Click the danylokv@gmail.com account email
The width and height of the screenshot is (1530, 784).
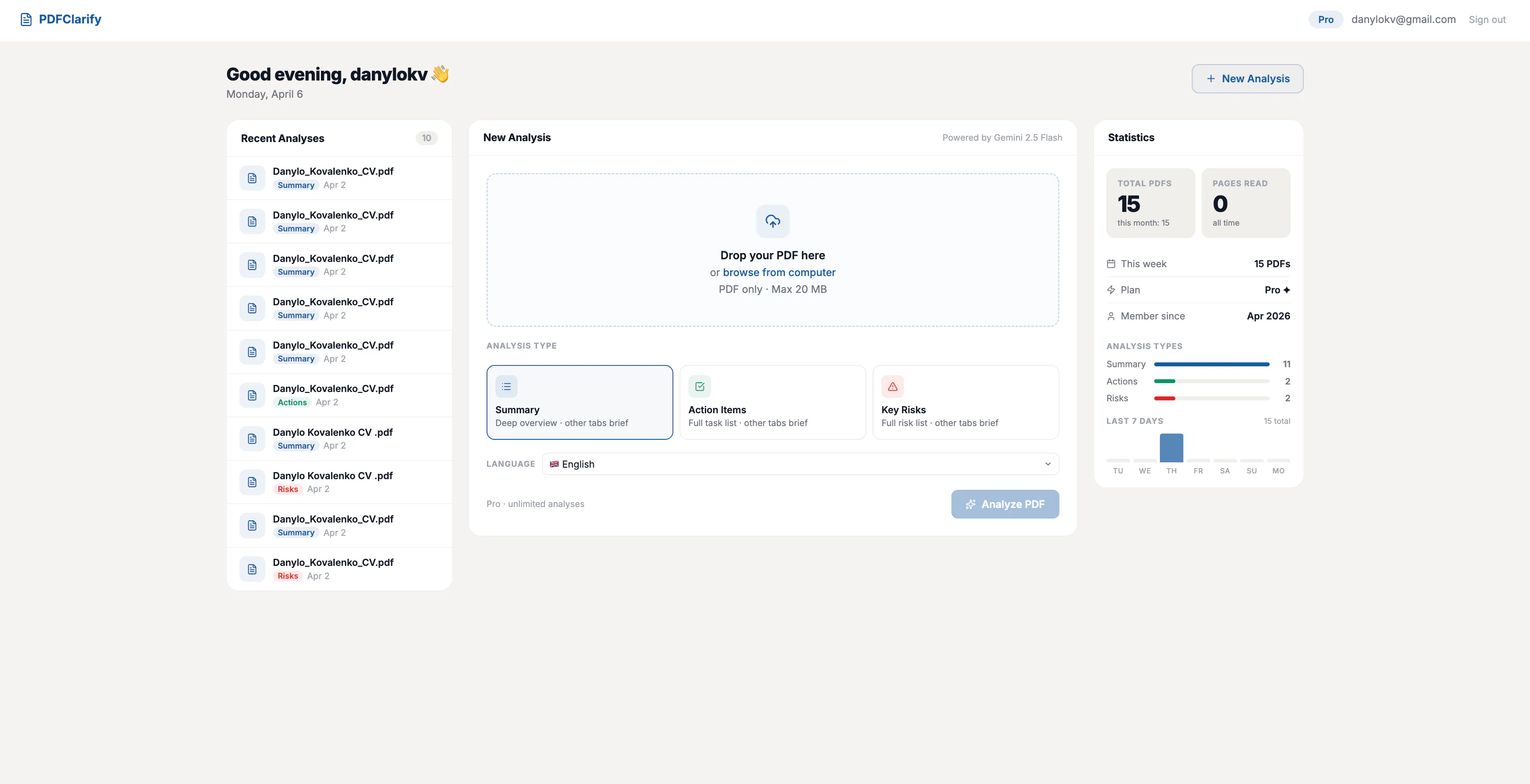point(1403,19)
